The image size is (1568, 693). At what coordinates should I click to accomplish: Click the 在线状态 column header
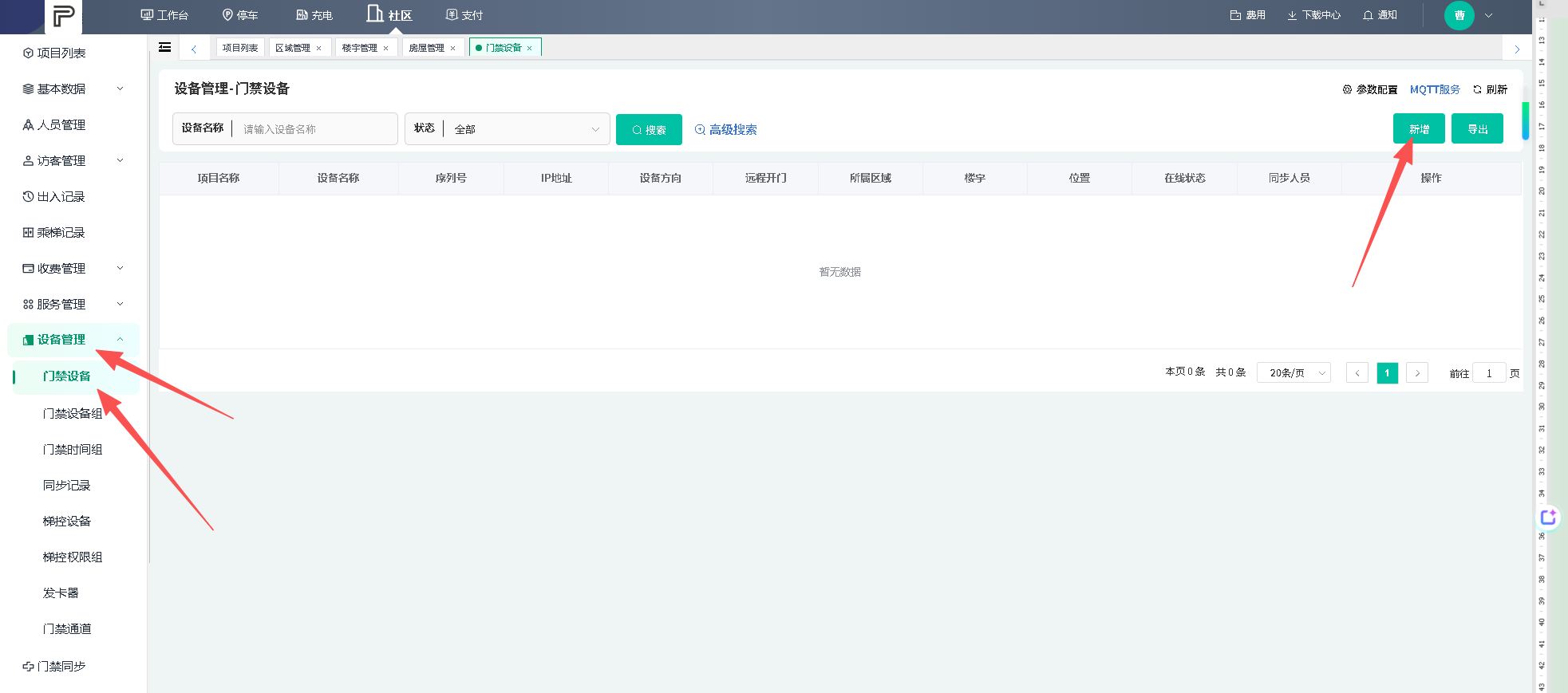(1184, 178)
